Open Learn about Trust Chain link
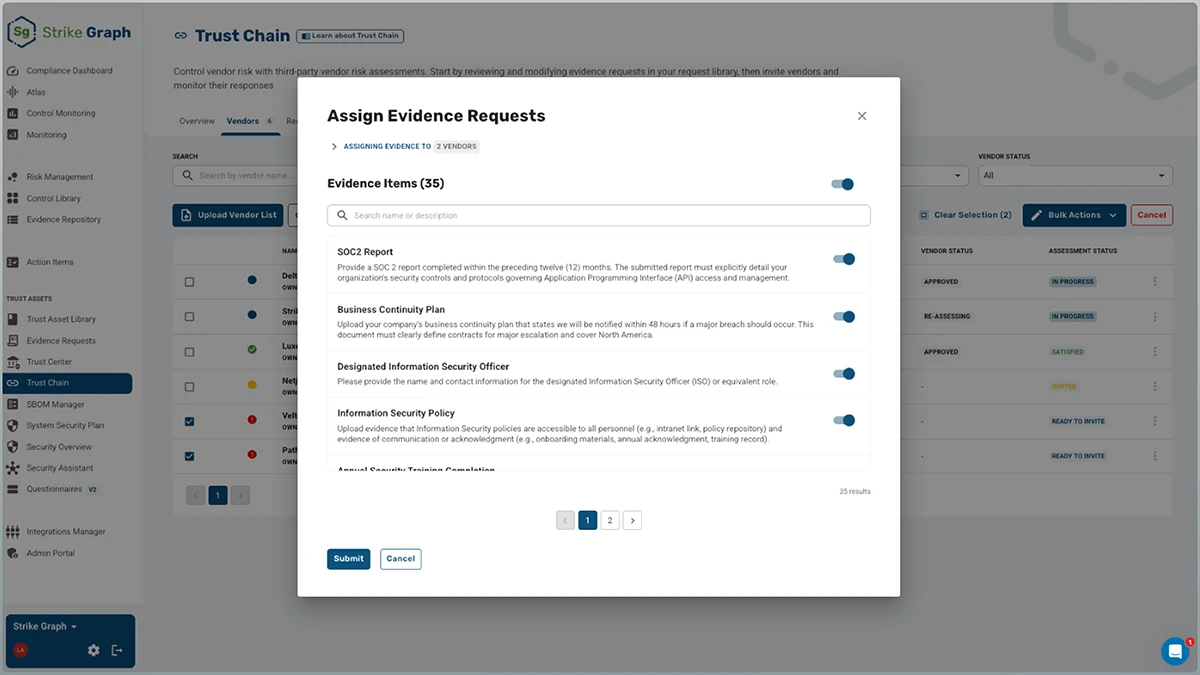This screenshot has width=1200, height=675. [x=350, y=36]
